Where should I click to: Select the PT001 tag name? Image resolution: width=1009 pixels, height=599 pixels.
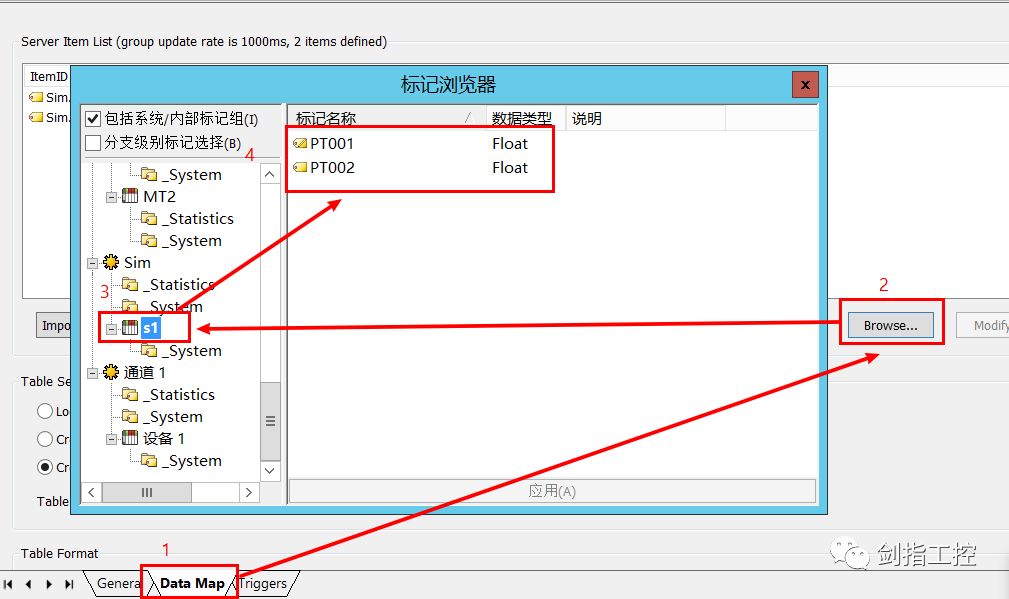332,143
